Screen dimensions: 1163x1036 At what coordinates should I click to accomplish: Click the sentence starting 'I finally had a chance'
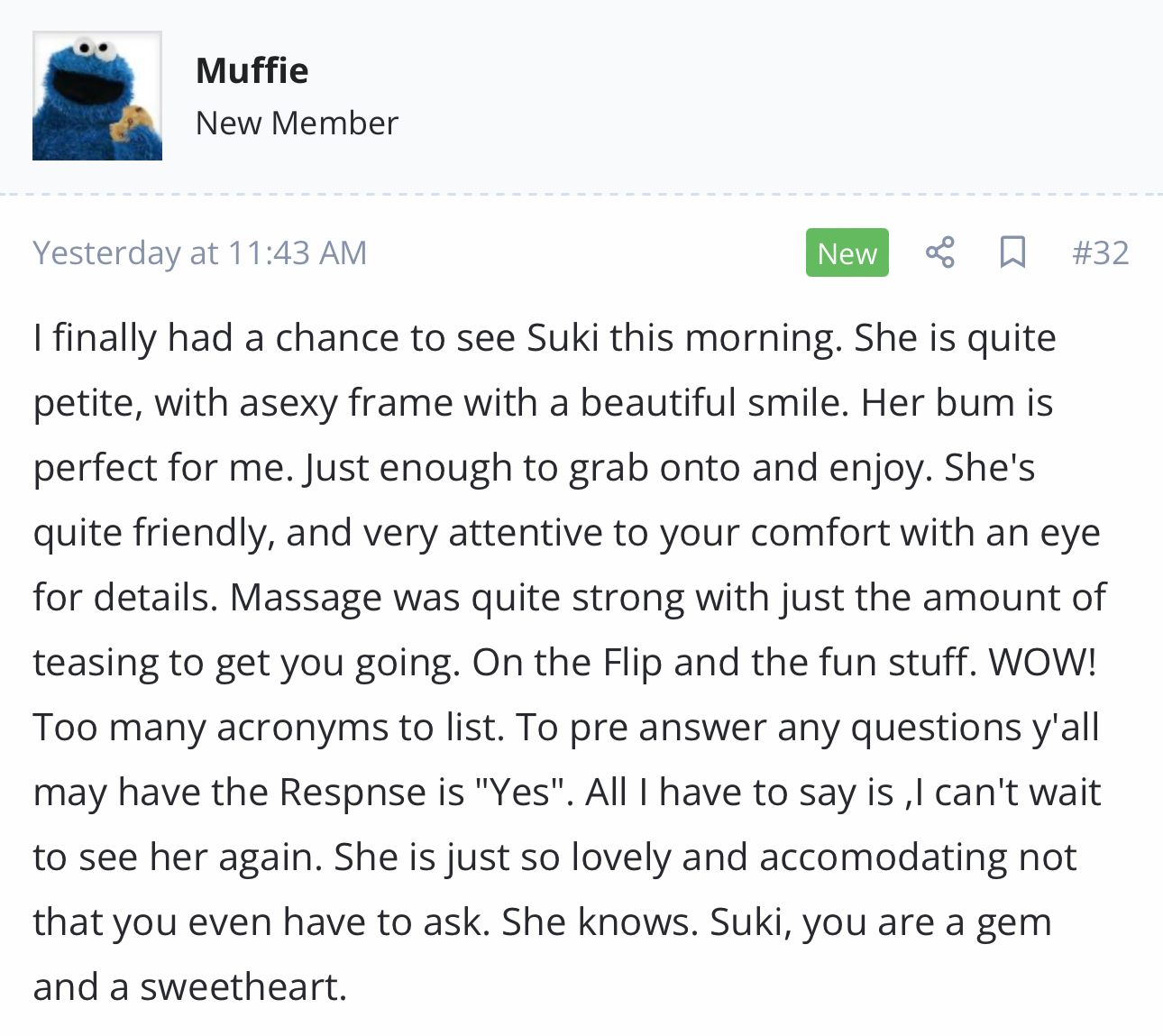point(438,338)
